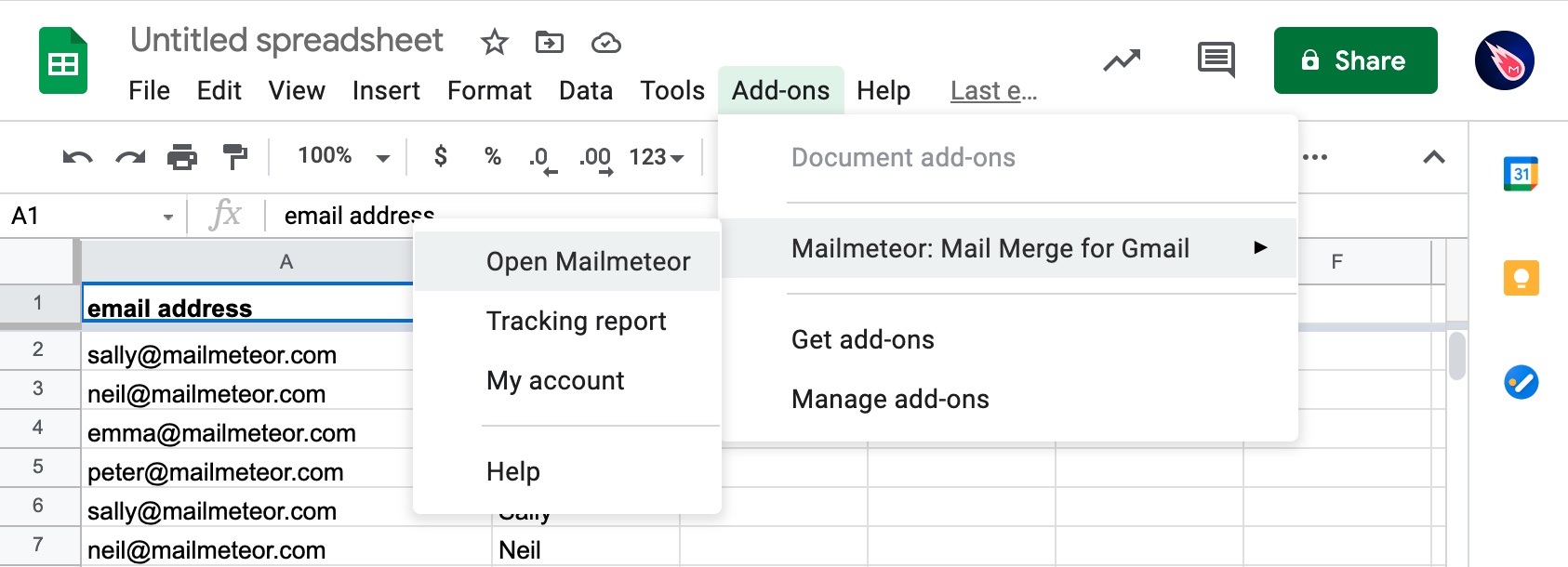Star the Untitled spreadsheet
Image resolution: width=1568 pixels, height=567 pixels.
tap(494, 42)
